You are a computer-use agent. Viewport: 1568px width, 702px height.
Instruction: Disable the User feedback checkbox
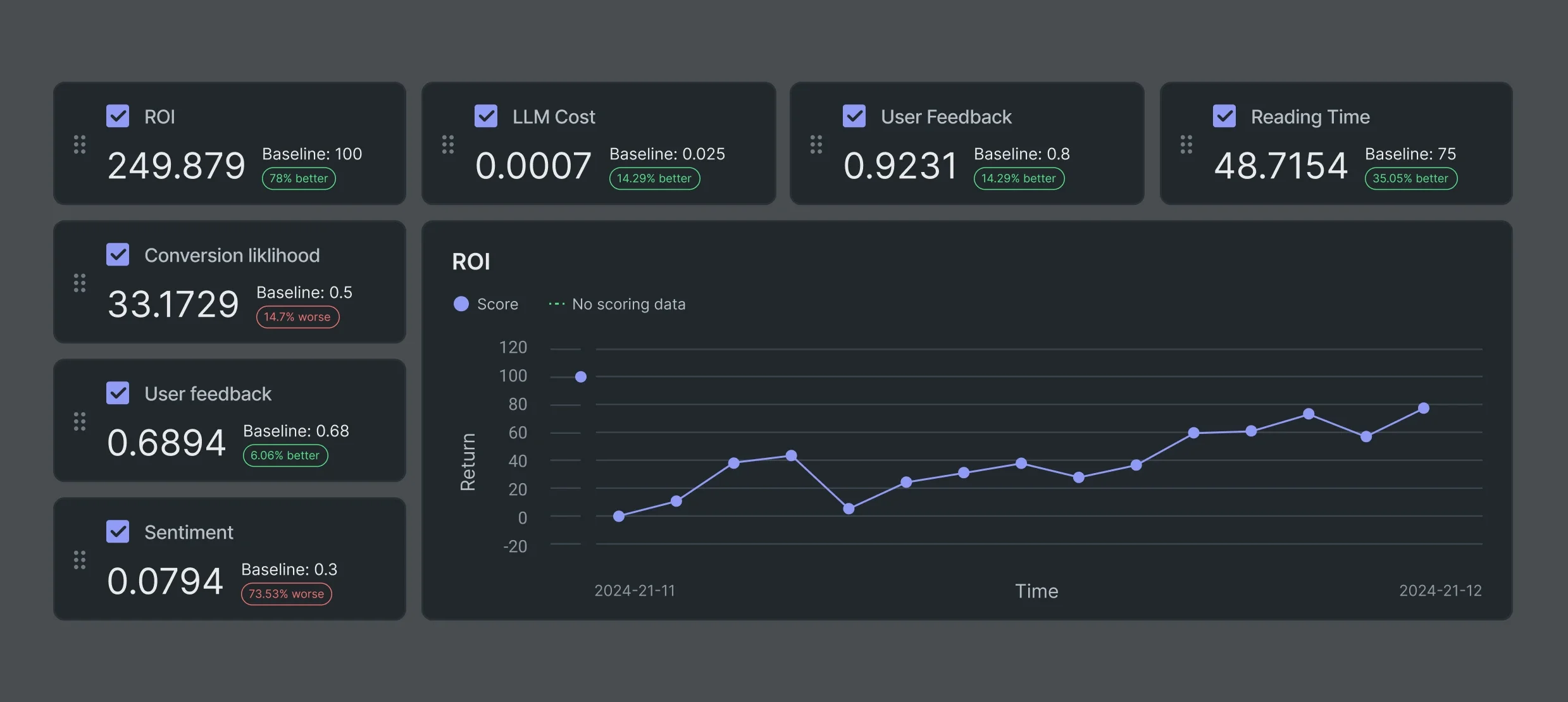pyautogui.click(x=118, y=393)
